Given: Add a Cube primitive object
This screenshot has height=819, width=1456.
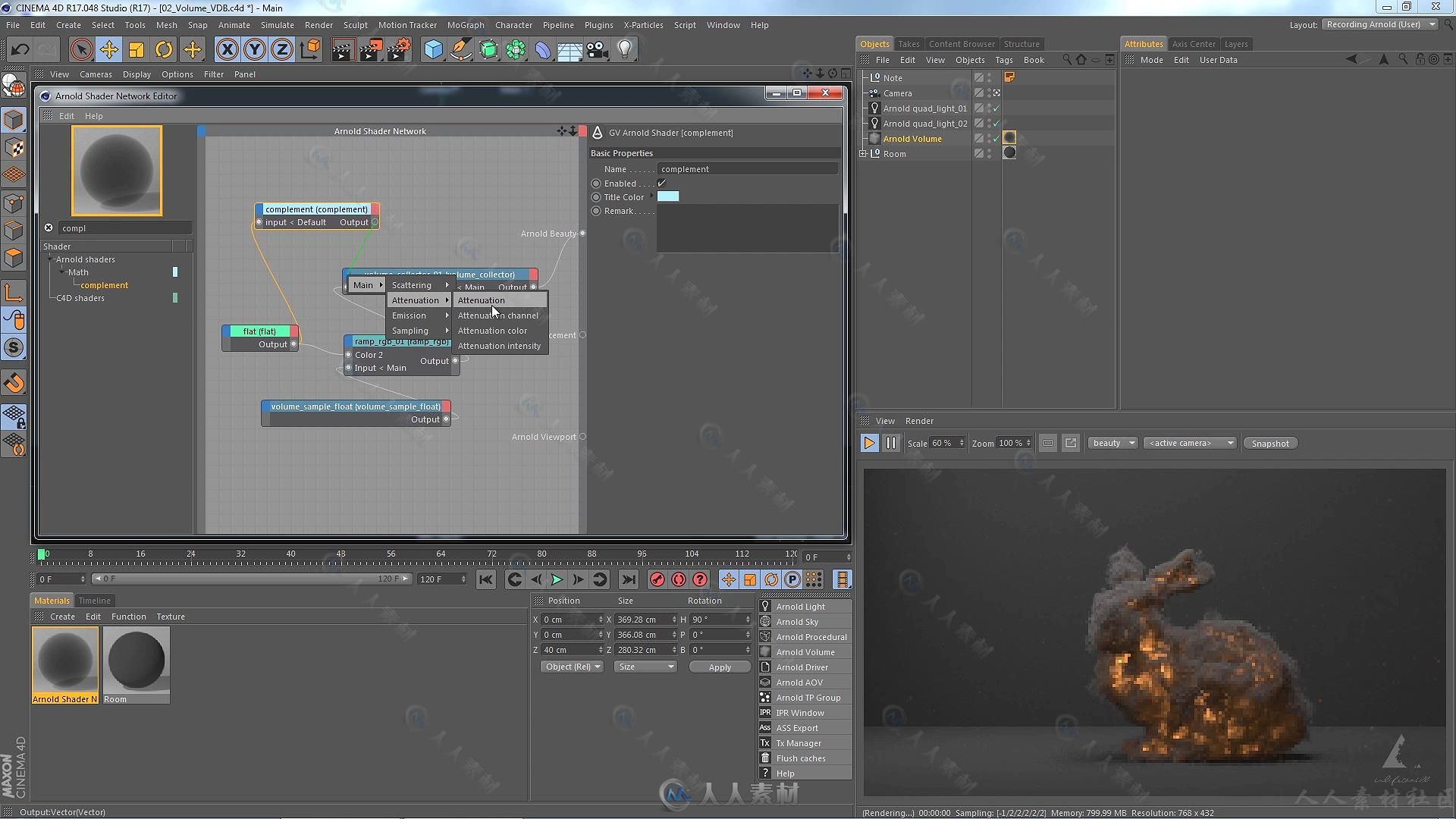Looking at the screenshot, I should coord(433,50).
